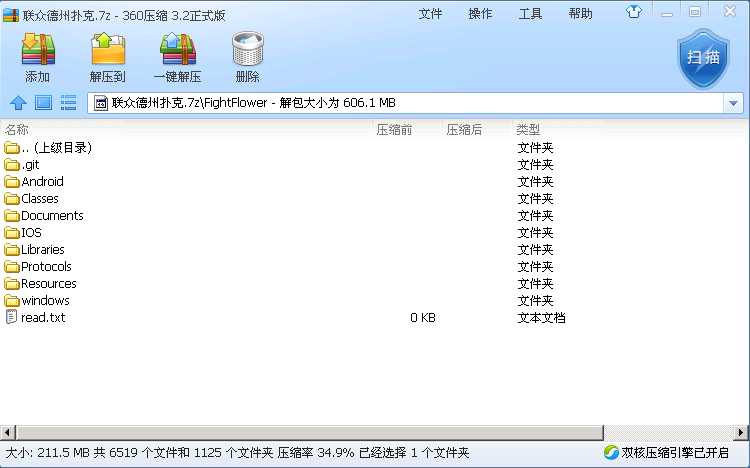Open the 操作 menu
The height and width of the screenshot is (468, 750).
click(480, 14)
